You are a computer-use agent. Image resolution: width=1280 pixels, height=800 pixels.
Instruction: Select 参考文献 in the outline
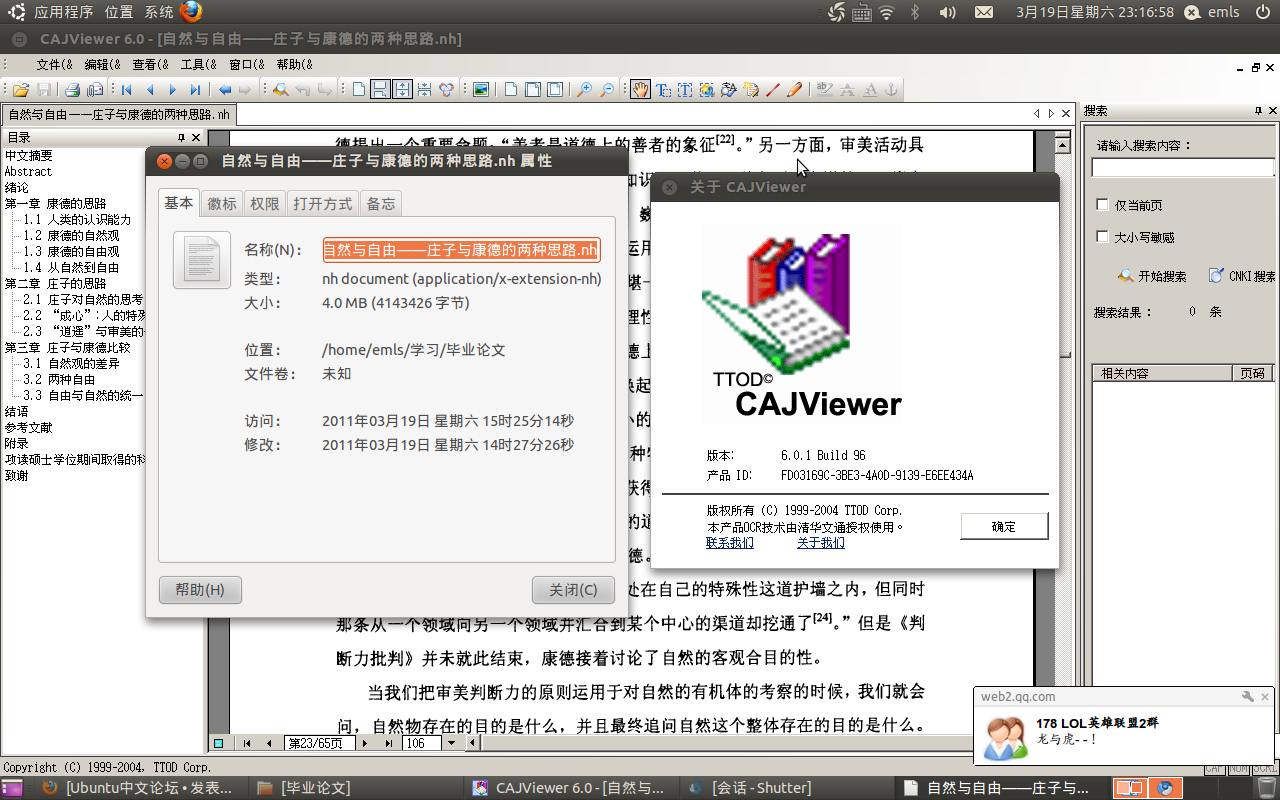pyautogui.click(x=29, y=427)
